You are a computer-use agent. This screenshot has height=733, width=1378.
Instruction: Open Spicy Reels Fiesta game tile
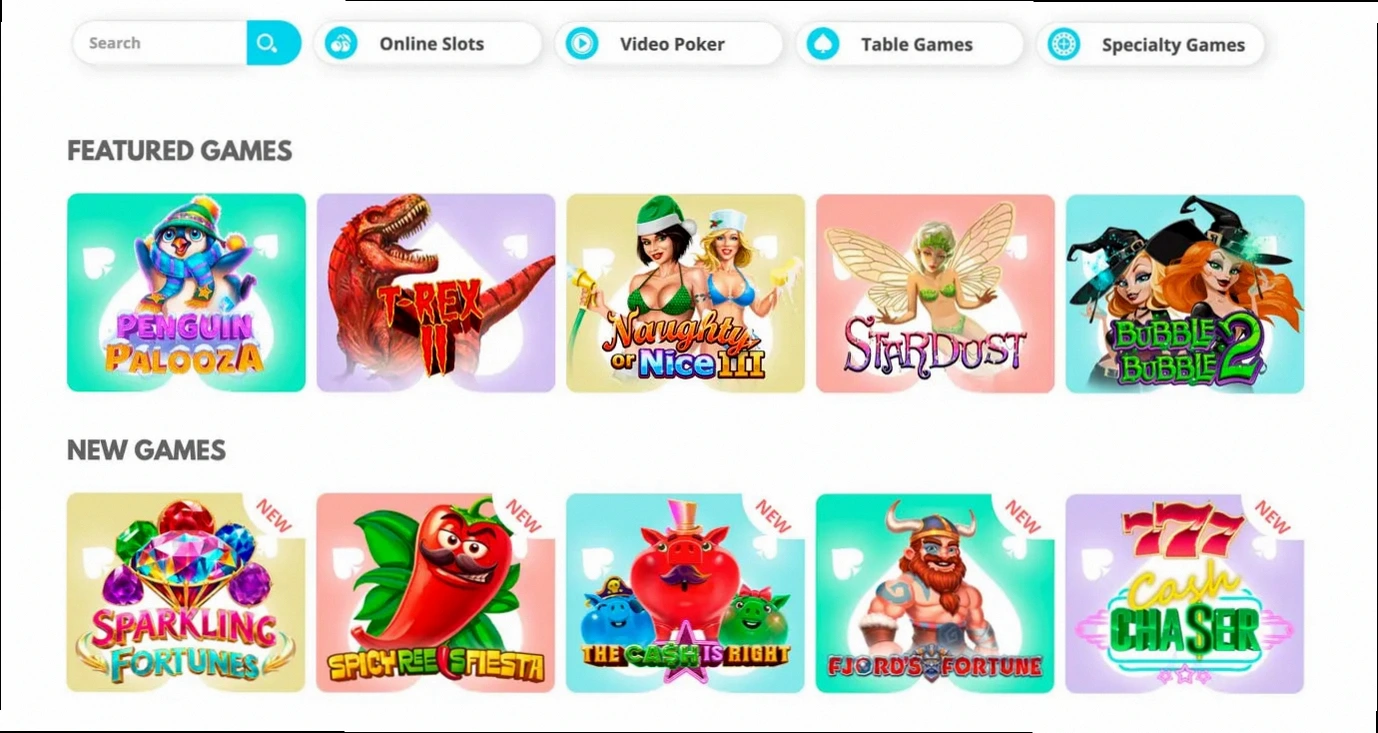pos(436,593)
